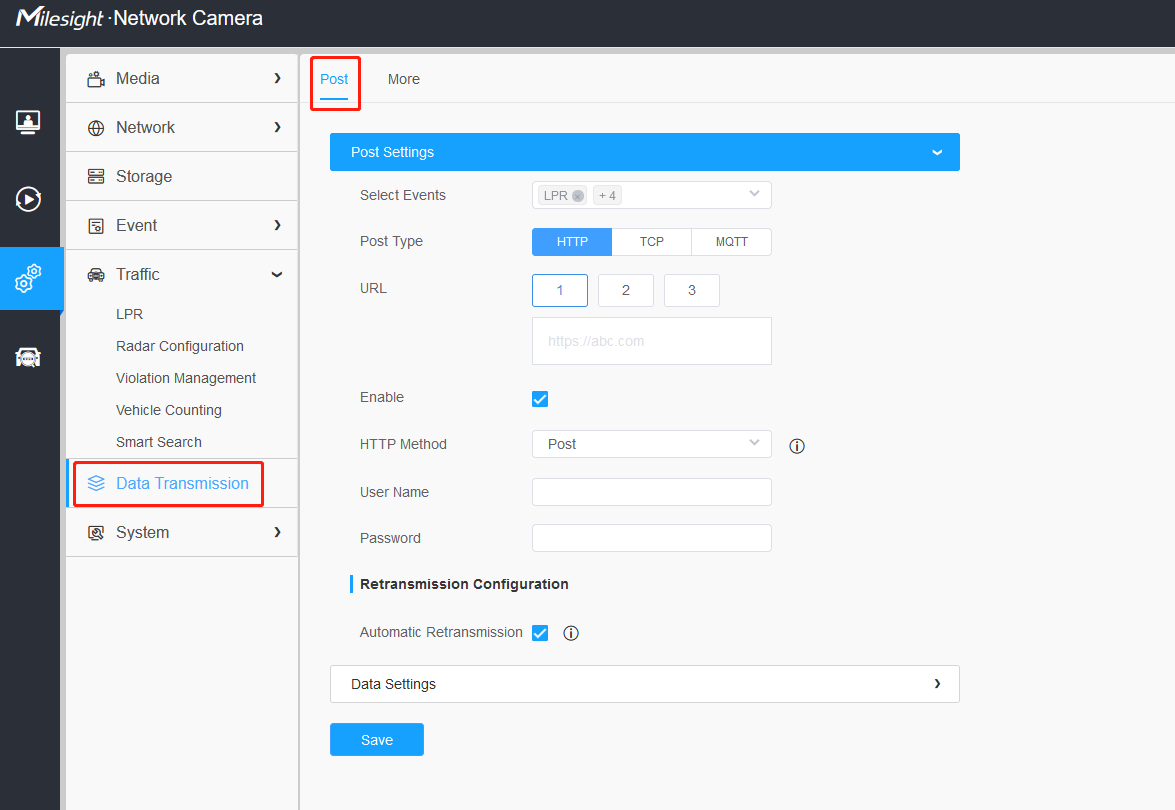Click the URL input field
Screen dimensions: 1175x810
click(x=652, y=342)
